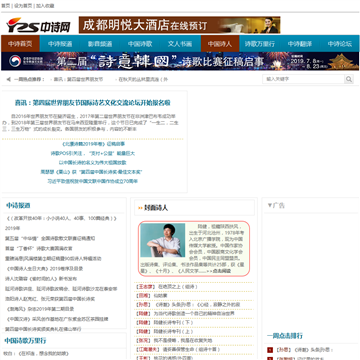This screenshot has height=360, width=360.
Task: Open the 以中国长诗的名义 link
Action: tap(93, 163)
